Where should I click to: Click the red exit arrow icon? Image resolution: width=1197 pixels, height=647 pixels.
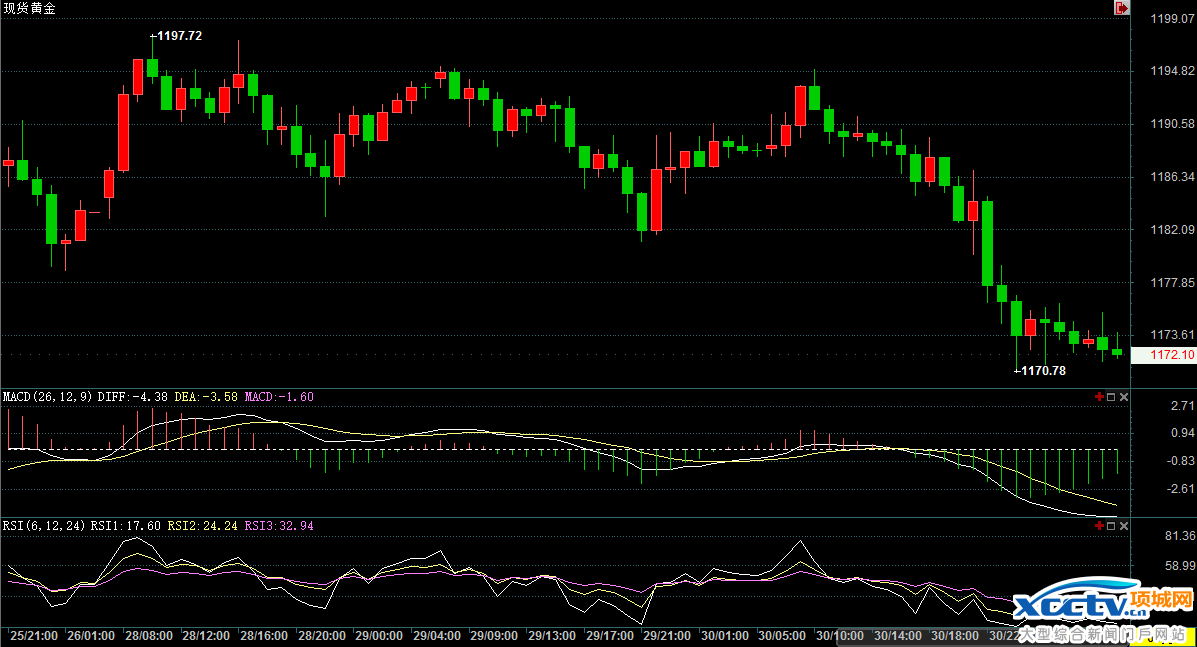1122,8
